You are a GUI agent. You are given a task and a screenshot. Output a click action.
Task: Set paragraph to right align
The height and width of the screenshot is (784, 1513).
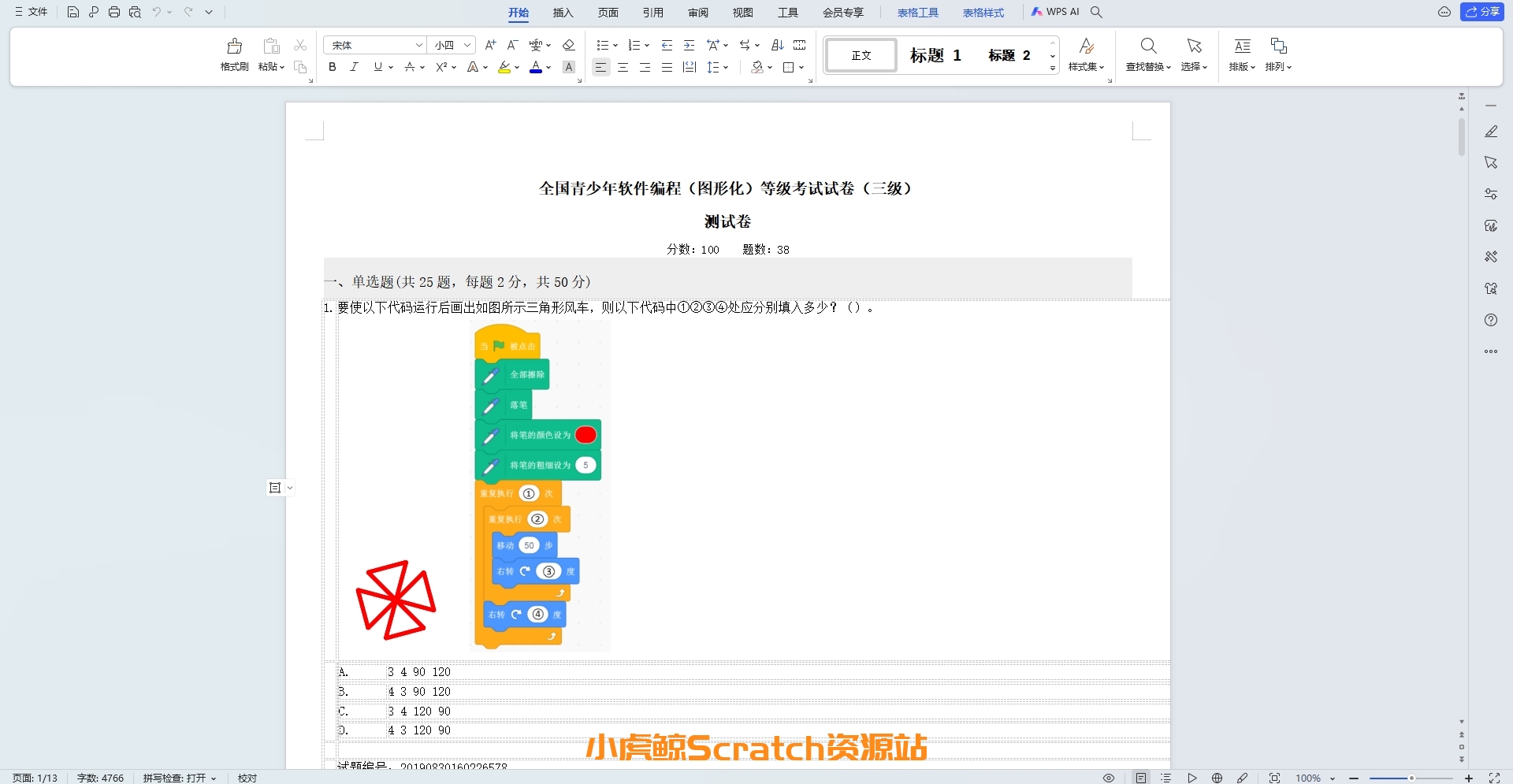[x=645, y=68]
